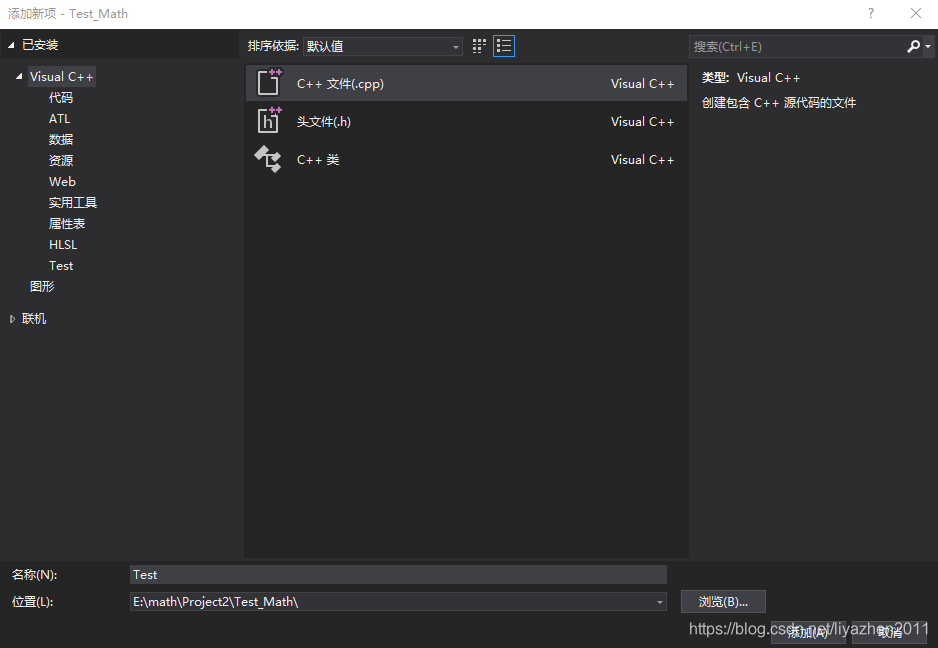Collapse the 已安装 section
Screen dimensions: 938x648
coord(11,45)
